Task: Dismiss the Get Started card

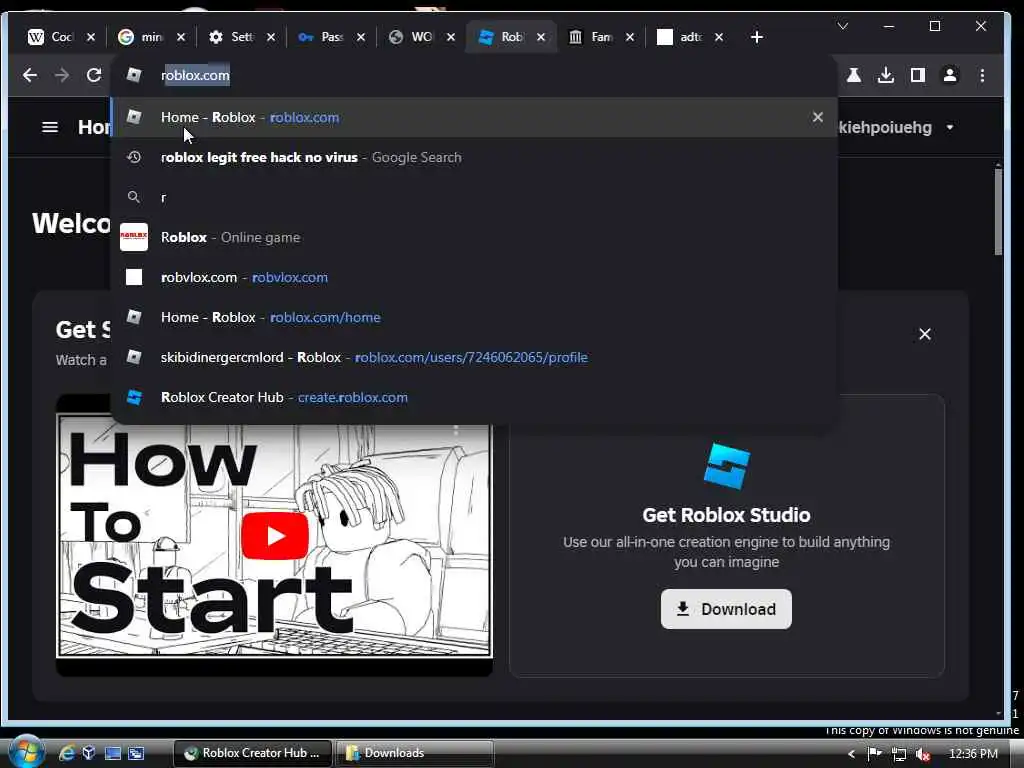Action: (925, 334)
